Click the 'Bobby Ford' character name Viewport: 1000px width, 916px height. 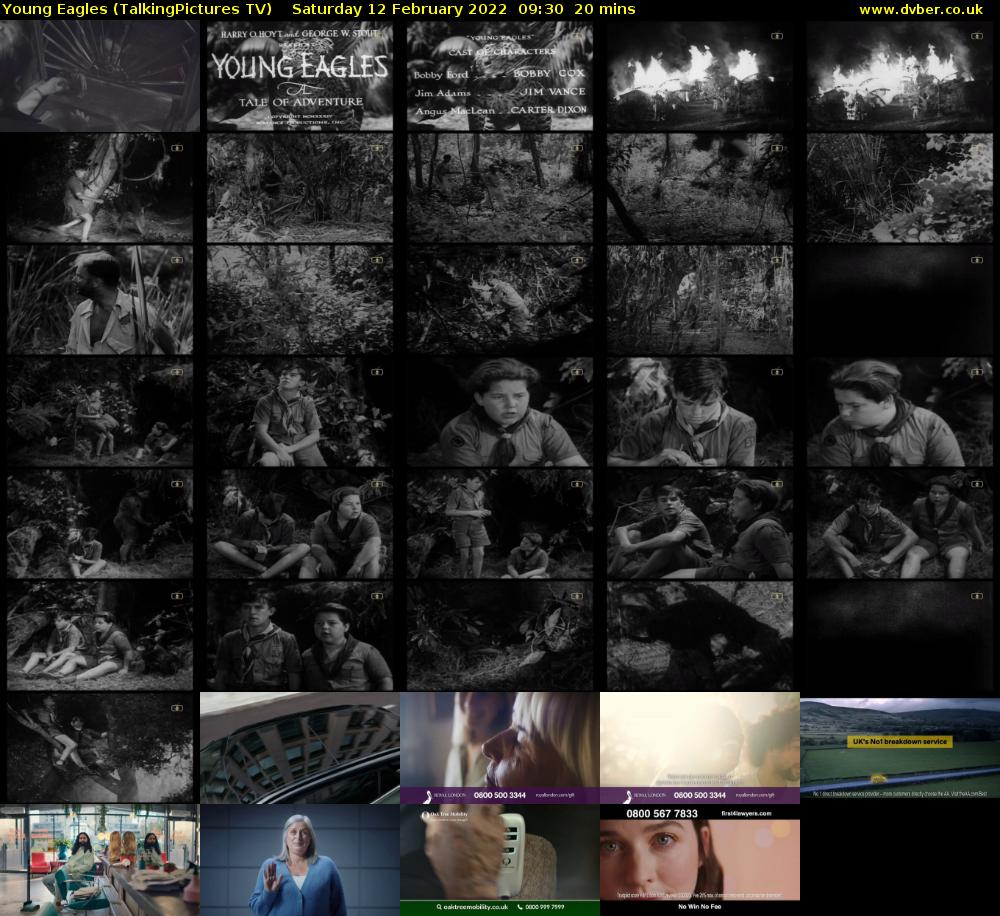click(x=441, y=75)
